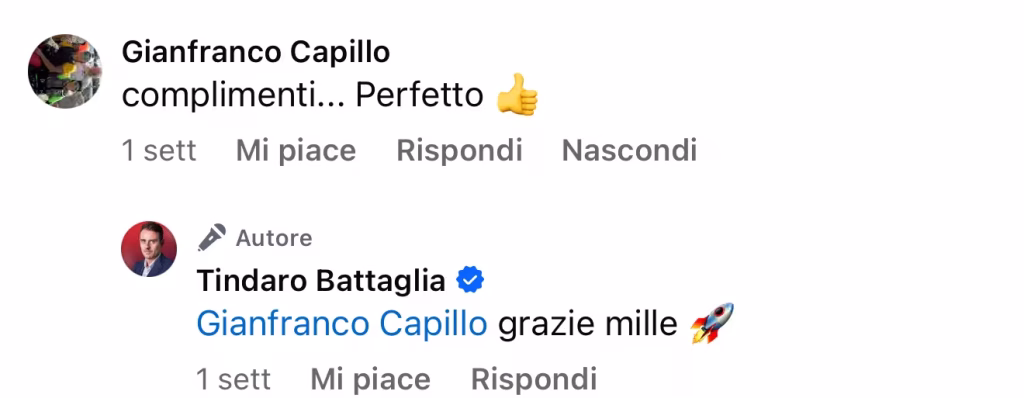Screen dimensions: 1024x398
Task: Click the rocket emoji in reply
Action: click(712, 323)
